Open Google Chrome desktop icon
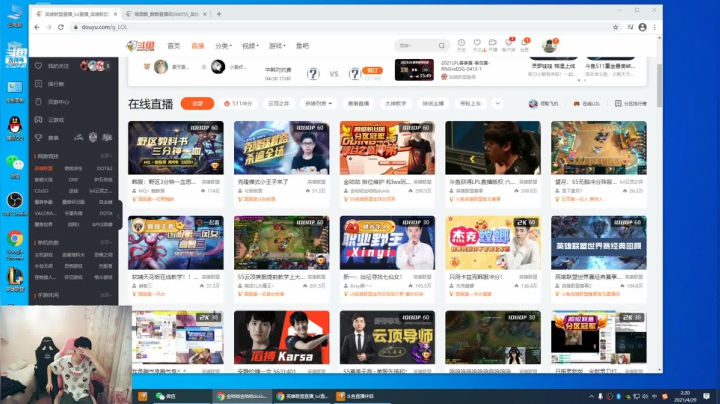The width and height of the screenshot is (720, 404). point(15,244)
